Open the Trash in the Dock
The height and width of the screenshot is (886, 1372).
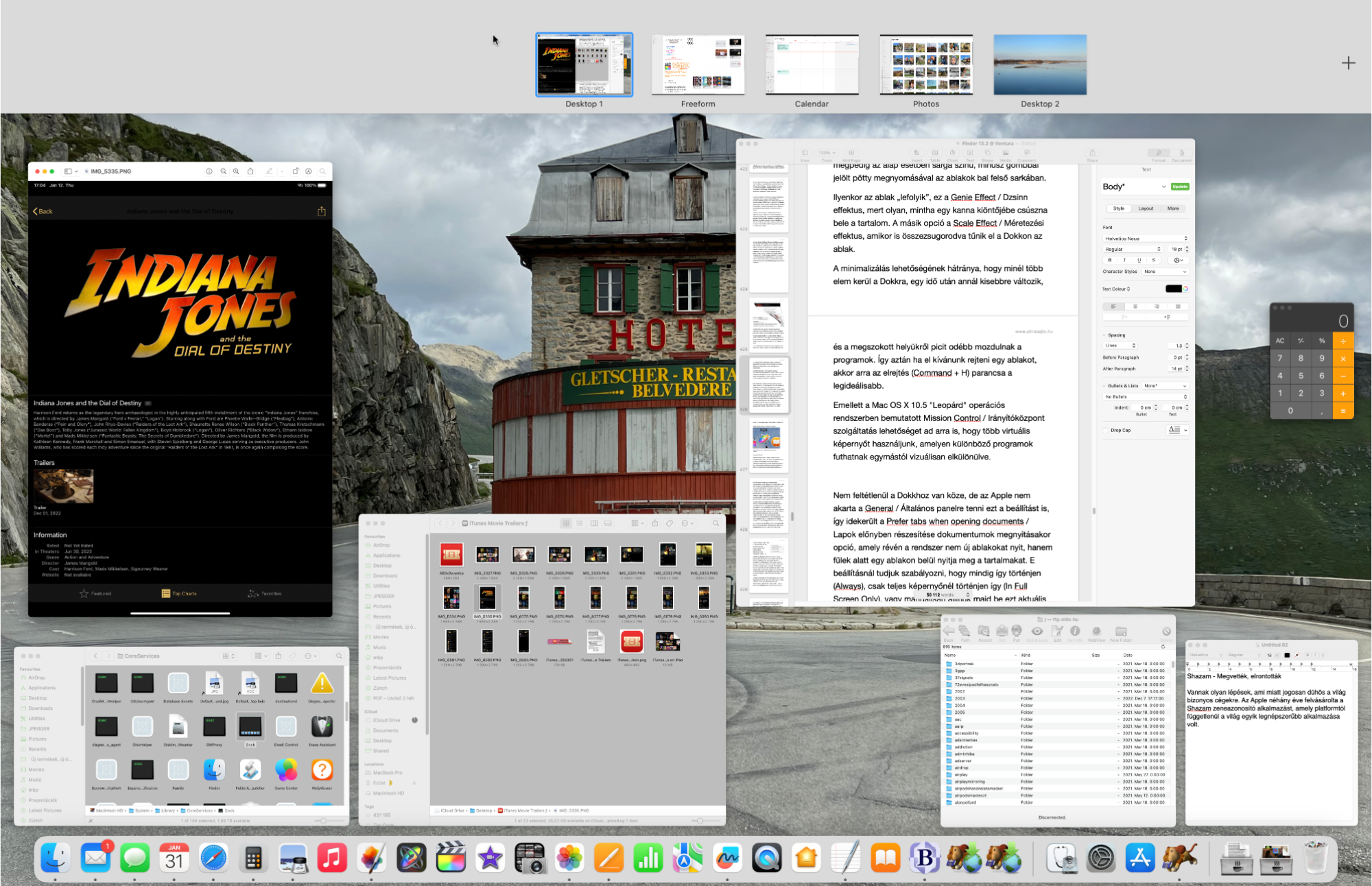[1316, 858]
